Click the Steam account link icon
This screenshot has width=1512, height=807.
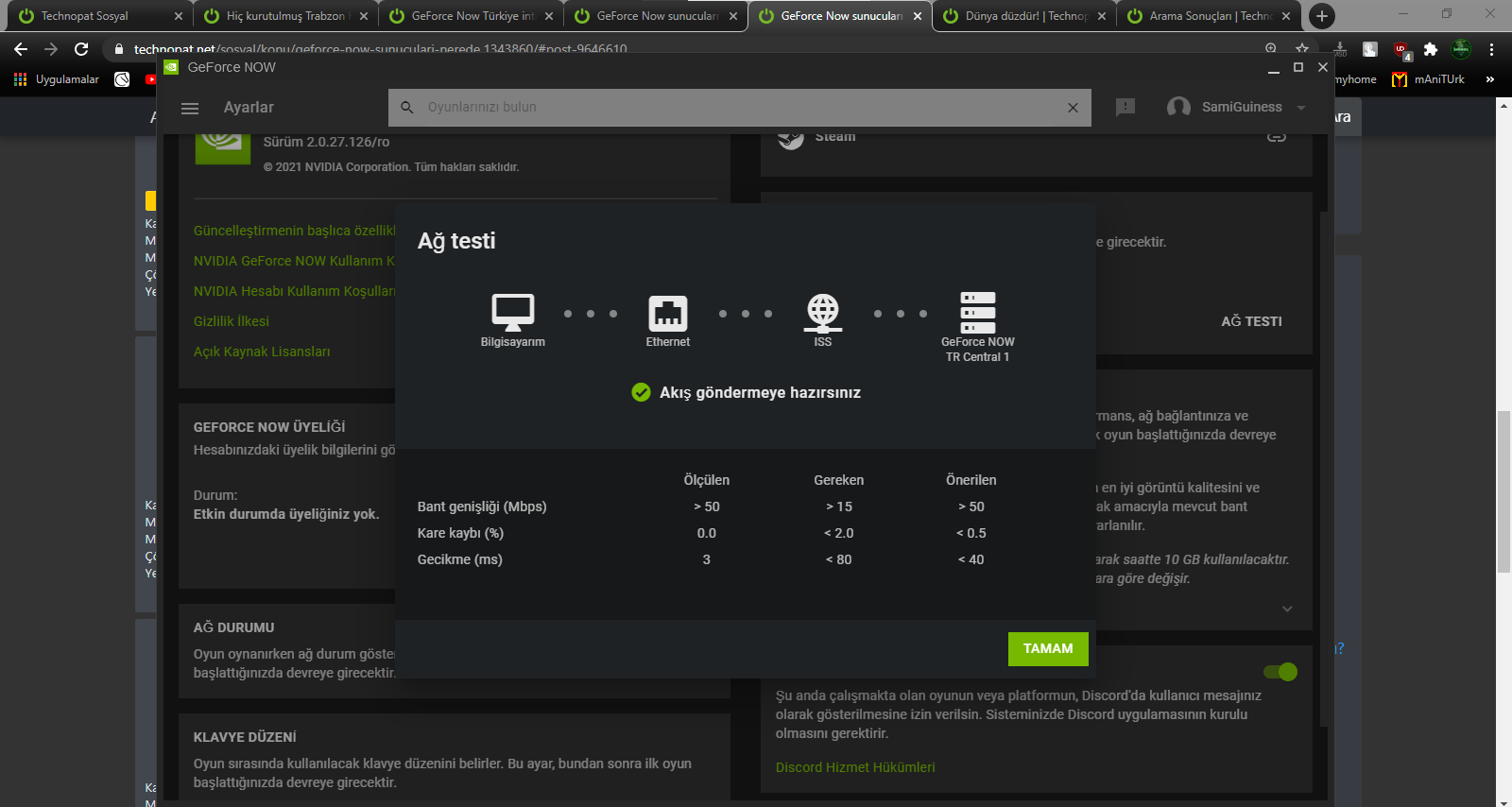point(1277,138)
